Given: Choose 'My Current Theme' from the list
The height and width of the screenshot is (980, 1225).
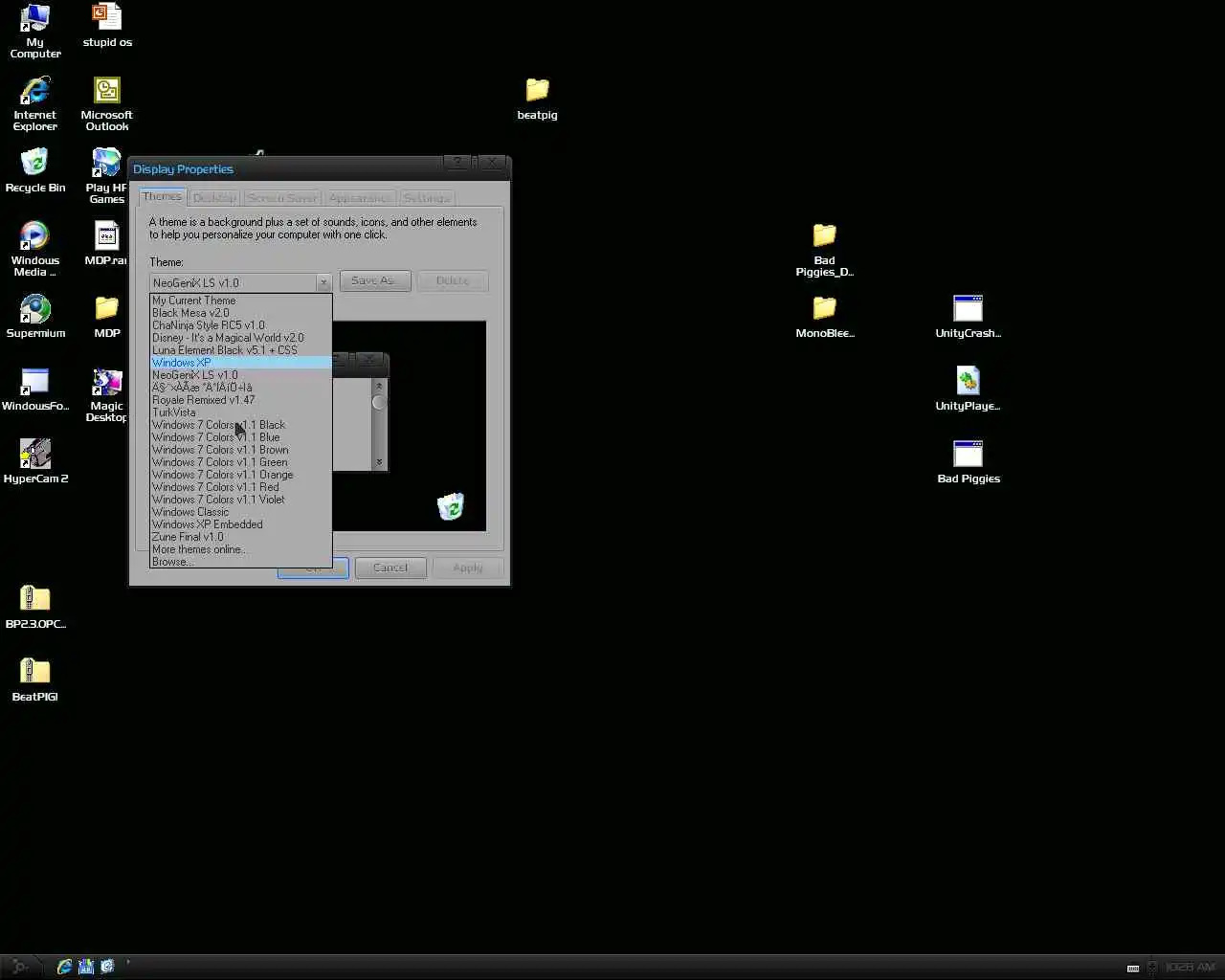Looking at the screenshot, I should (241, 301).
